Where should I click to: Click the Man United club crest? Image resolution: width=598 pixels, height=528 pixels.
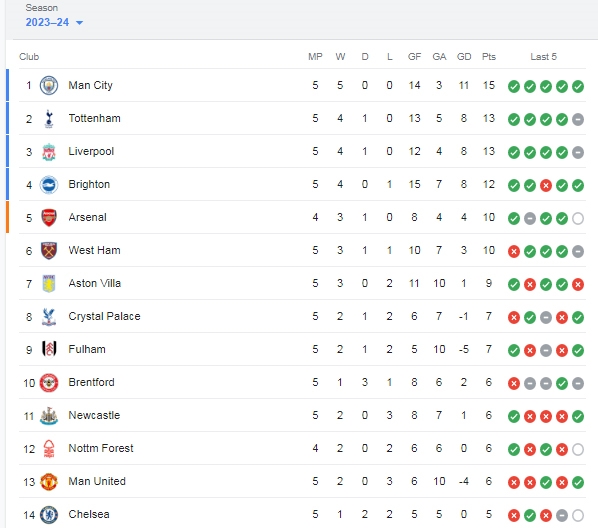(x=49, y=482)
